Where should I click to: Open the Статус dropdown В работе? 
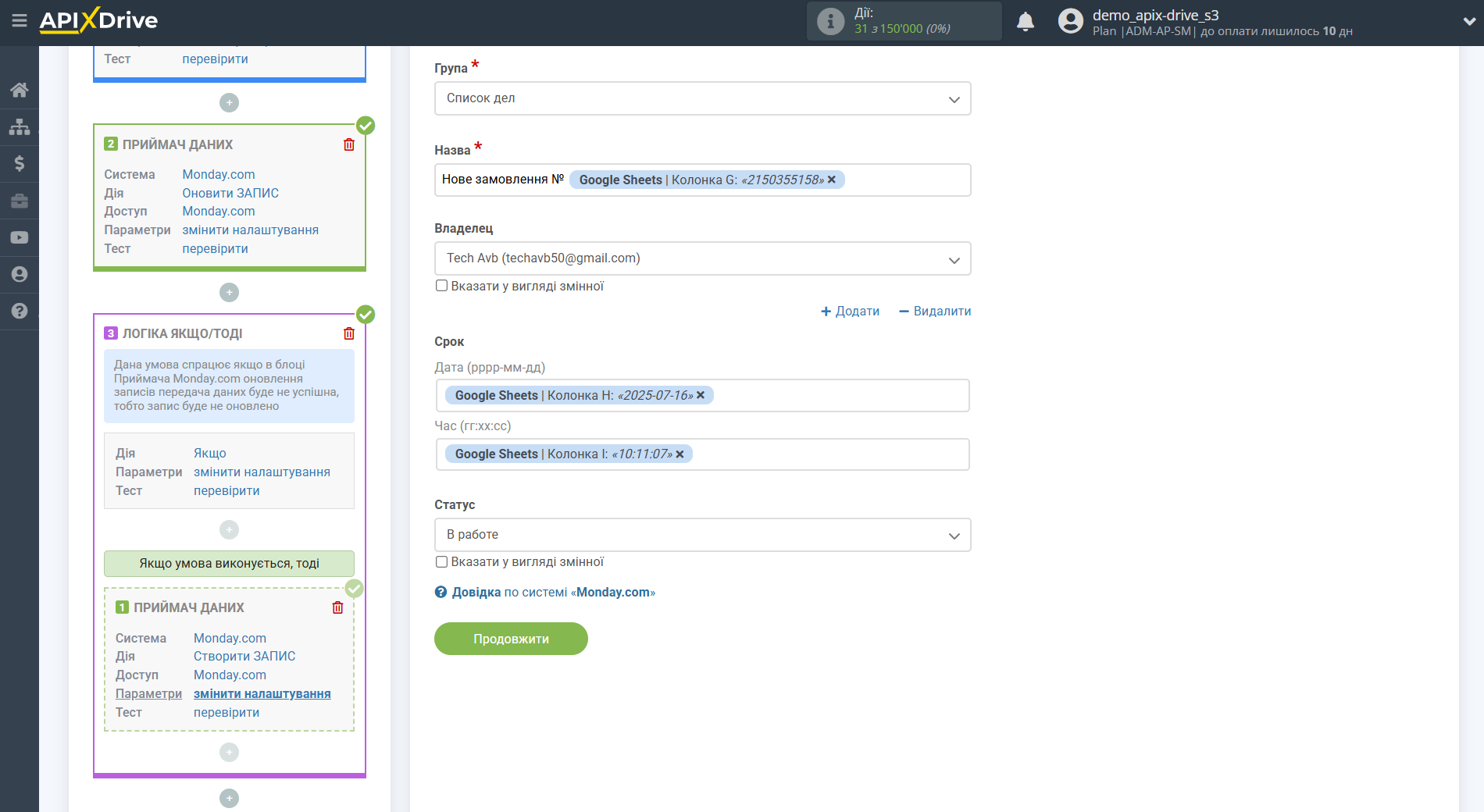coord(702,535)
